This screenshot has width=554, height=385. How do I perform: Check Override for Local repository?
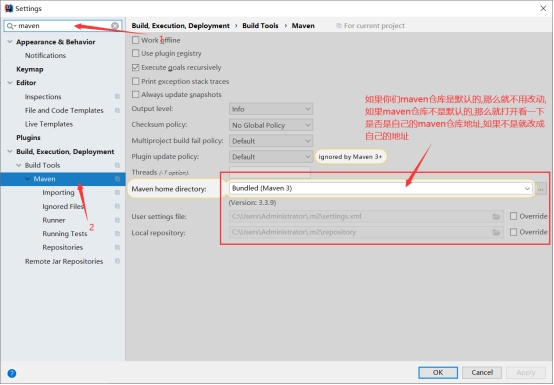513,232
